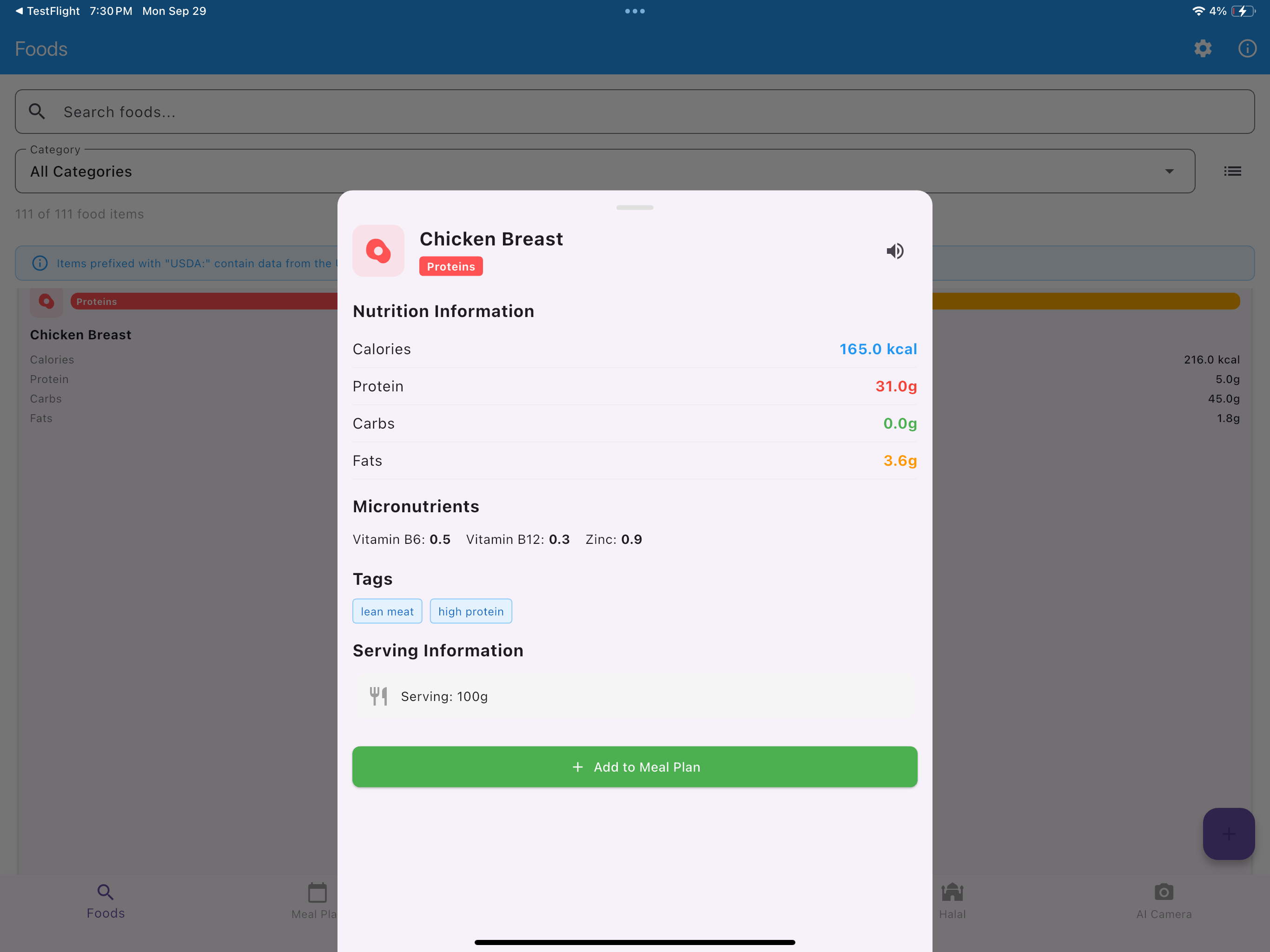Tap the 1.8g value on right card

pos(1228,418)
